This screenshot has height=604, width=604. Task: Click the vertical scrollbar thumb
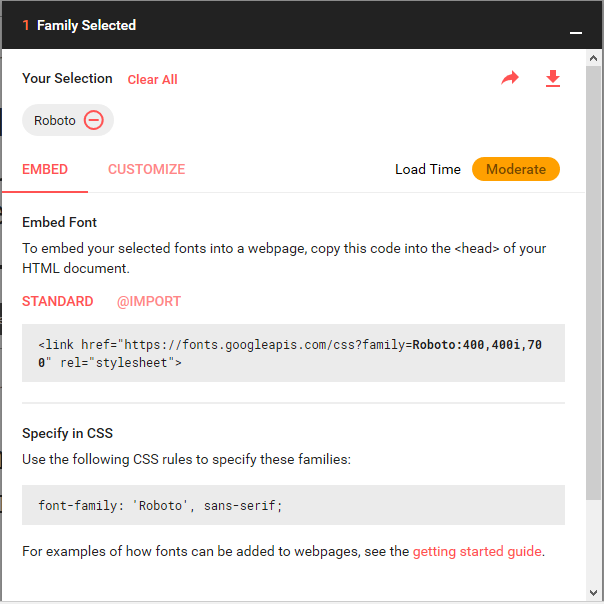click(593, 283)
